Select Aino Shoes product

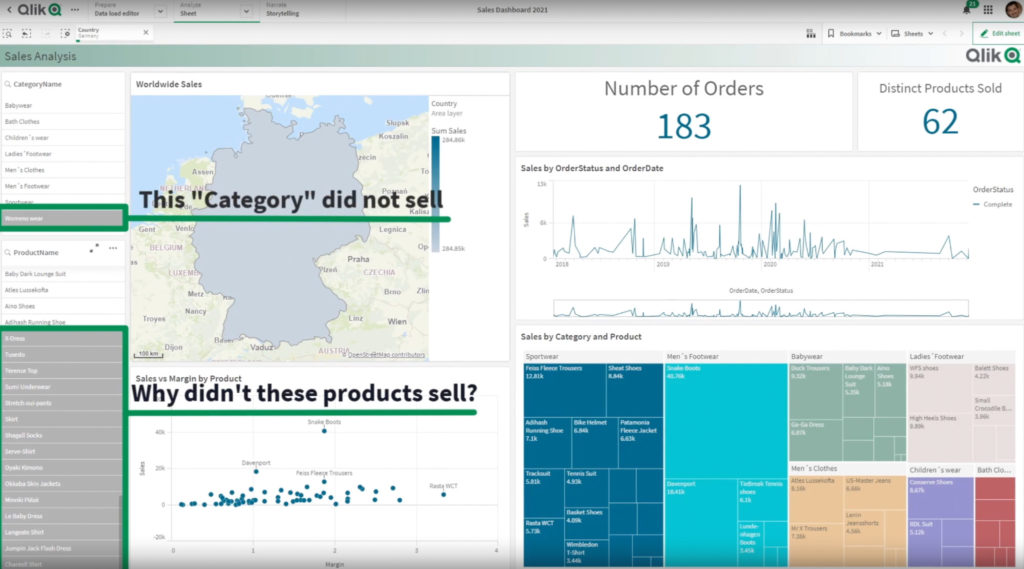[63, 306]
